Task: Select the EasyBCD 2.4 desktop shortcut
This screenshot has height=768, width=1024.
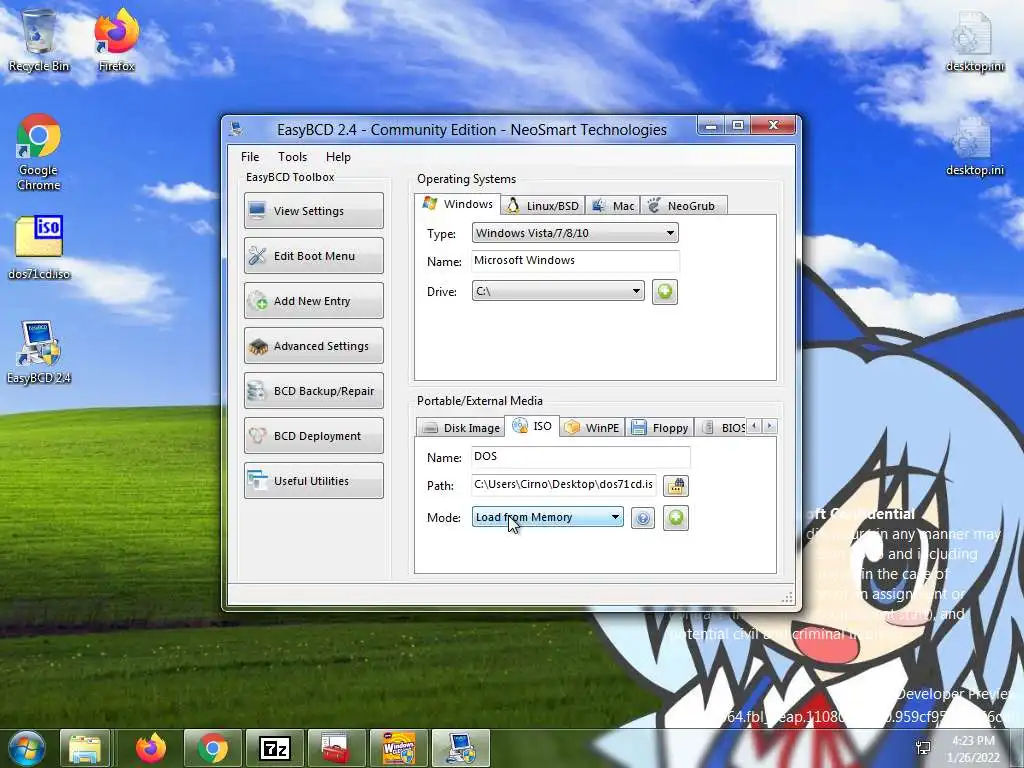Action: coord(39,353)
